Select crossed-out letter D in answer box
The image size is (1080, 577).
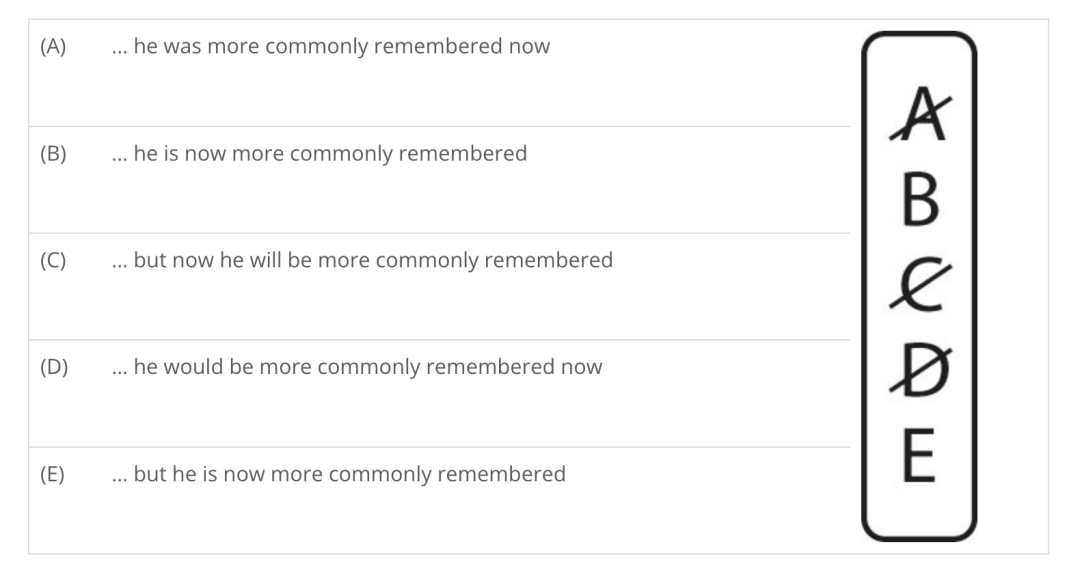[920, 370]
